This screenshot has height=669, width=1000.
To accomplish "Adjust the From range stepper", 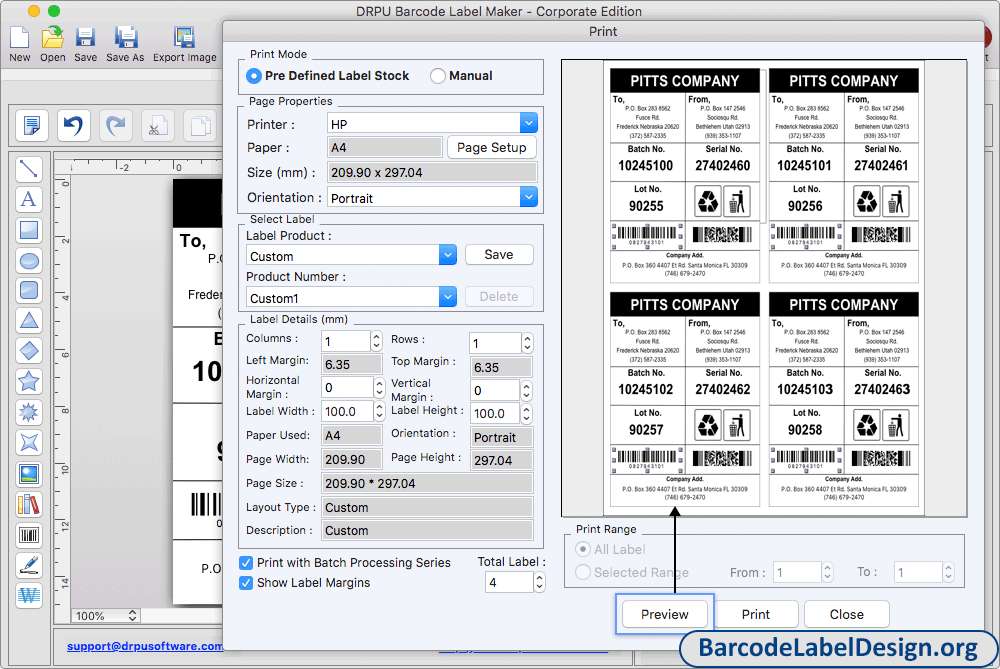I will [x=827, y=572].
